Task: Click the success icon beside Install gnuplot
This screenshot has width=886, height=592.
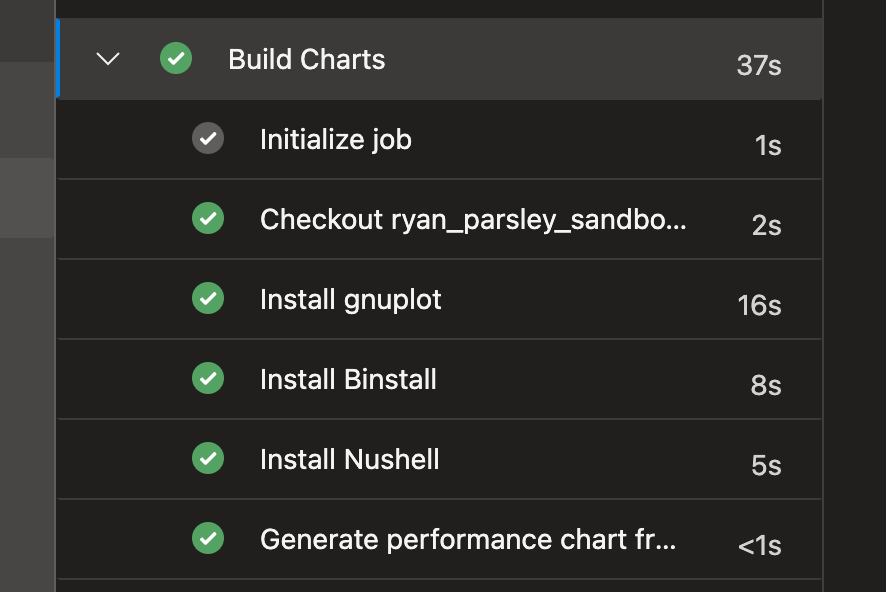Action: click(208, 298)
